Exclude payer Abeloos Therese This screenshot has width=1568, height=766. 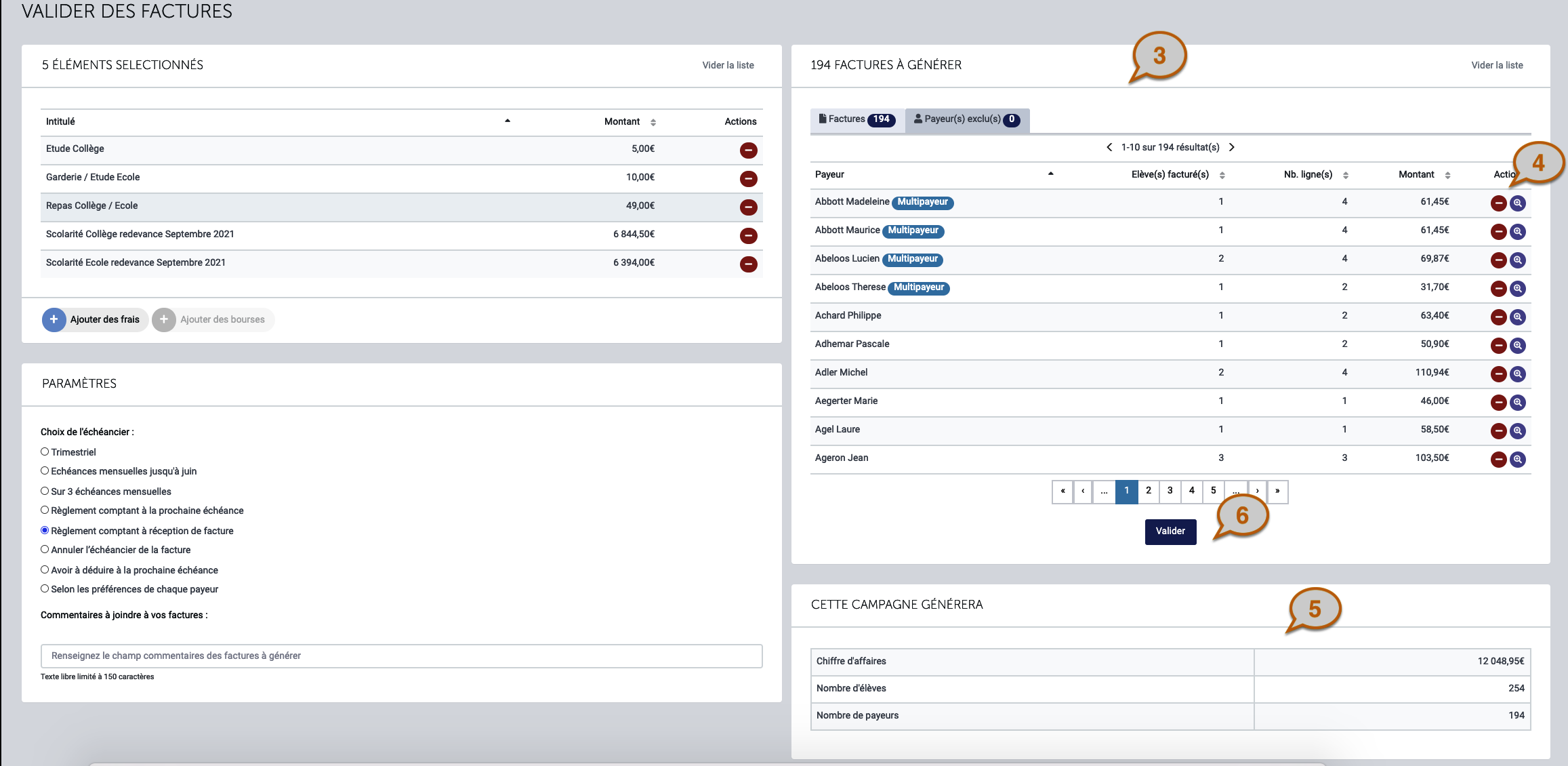(1498, 288)
